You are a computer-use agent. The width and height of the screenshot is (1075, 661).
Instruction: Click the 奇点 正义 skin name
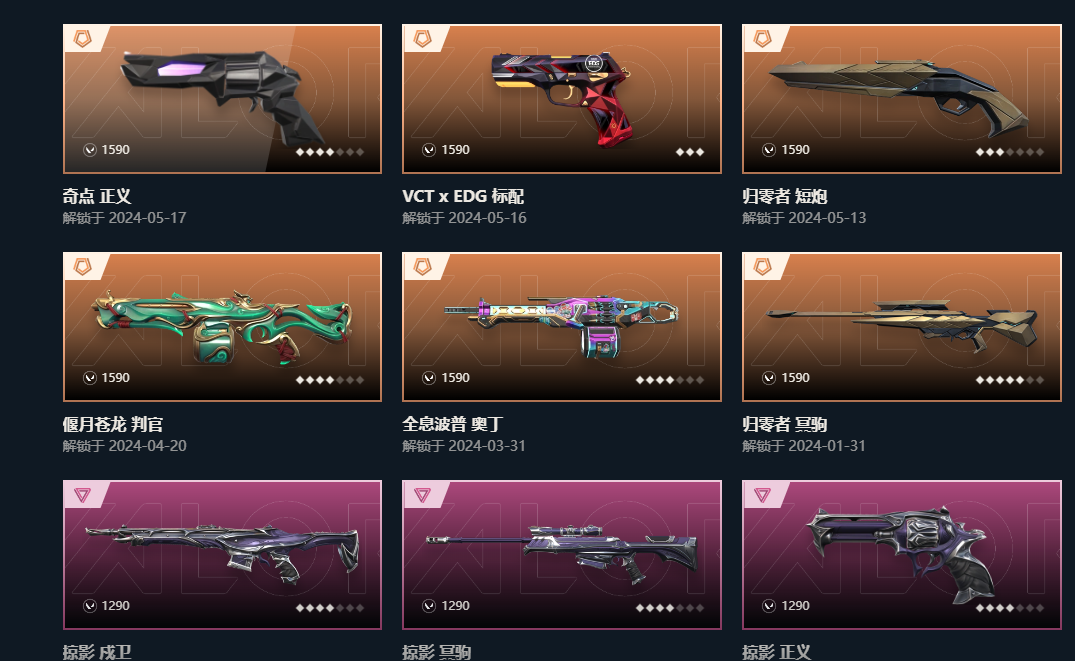point(97,196)
